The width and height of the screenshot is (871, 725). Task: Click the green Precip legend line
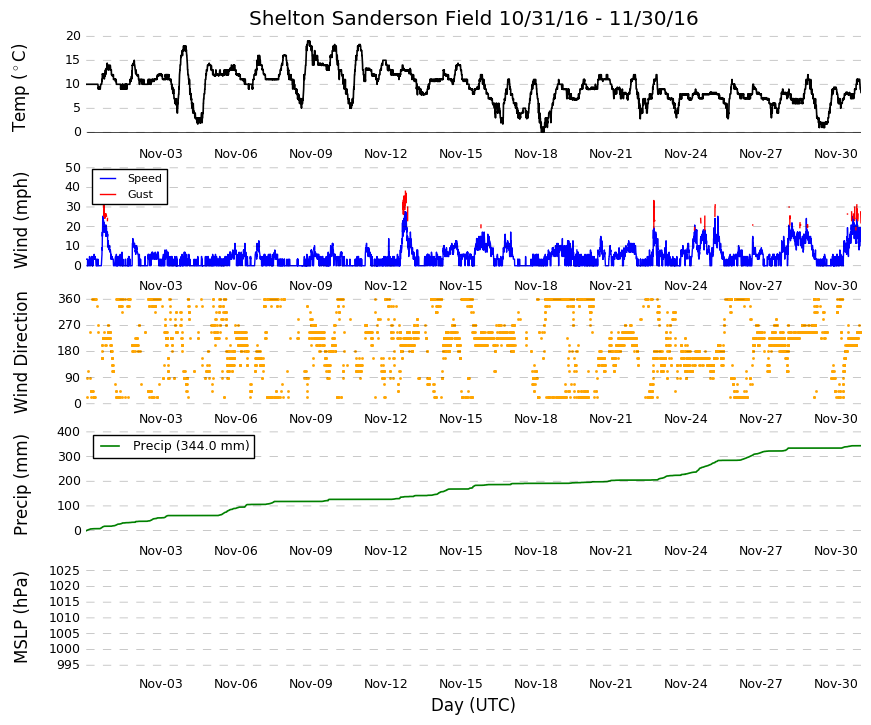click(x=110, y=446)
